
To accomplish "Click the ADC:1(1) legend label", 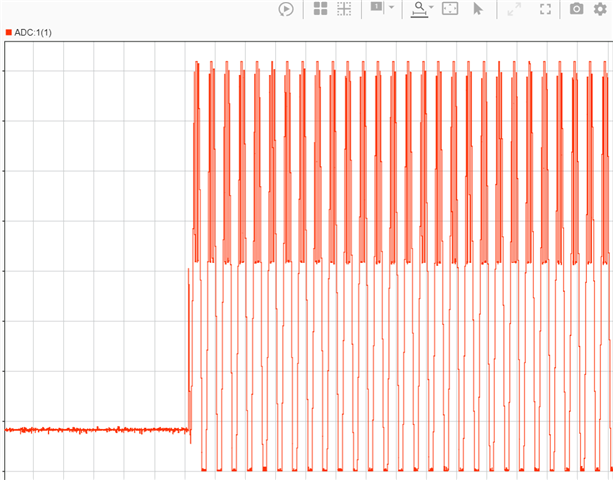I will 33,32.
